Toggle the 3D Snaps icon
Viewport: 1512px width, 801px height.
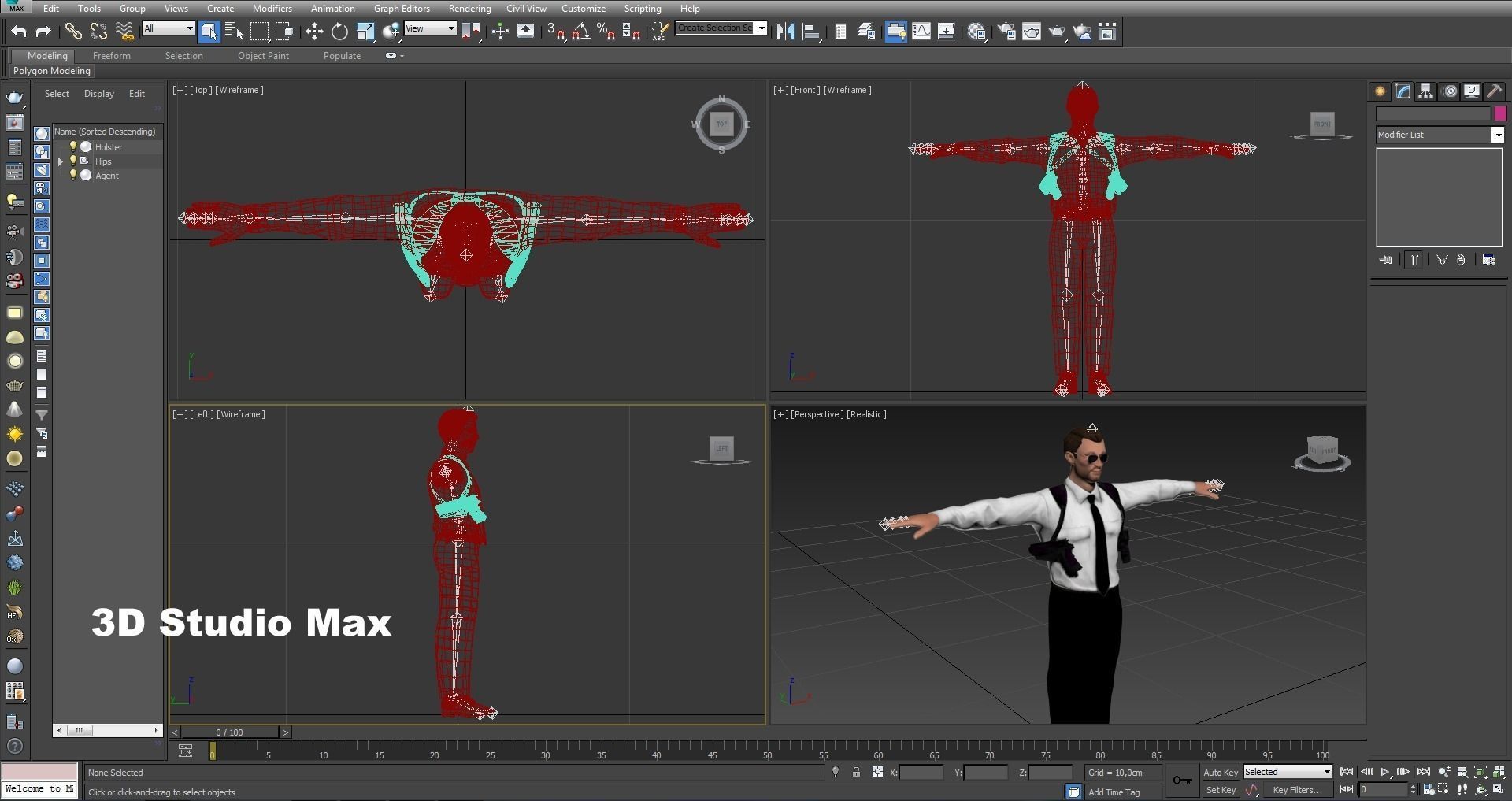point(556,32)
